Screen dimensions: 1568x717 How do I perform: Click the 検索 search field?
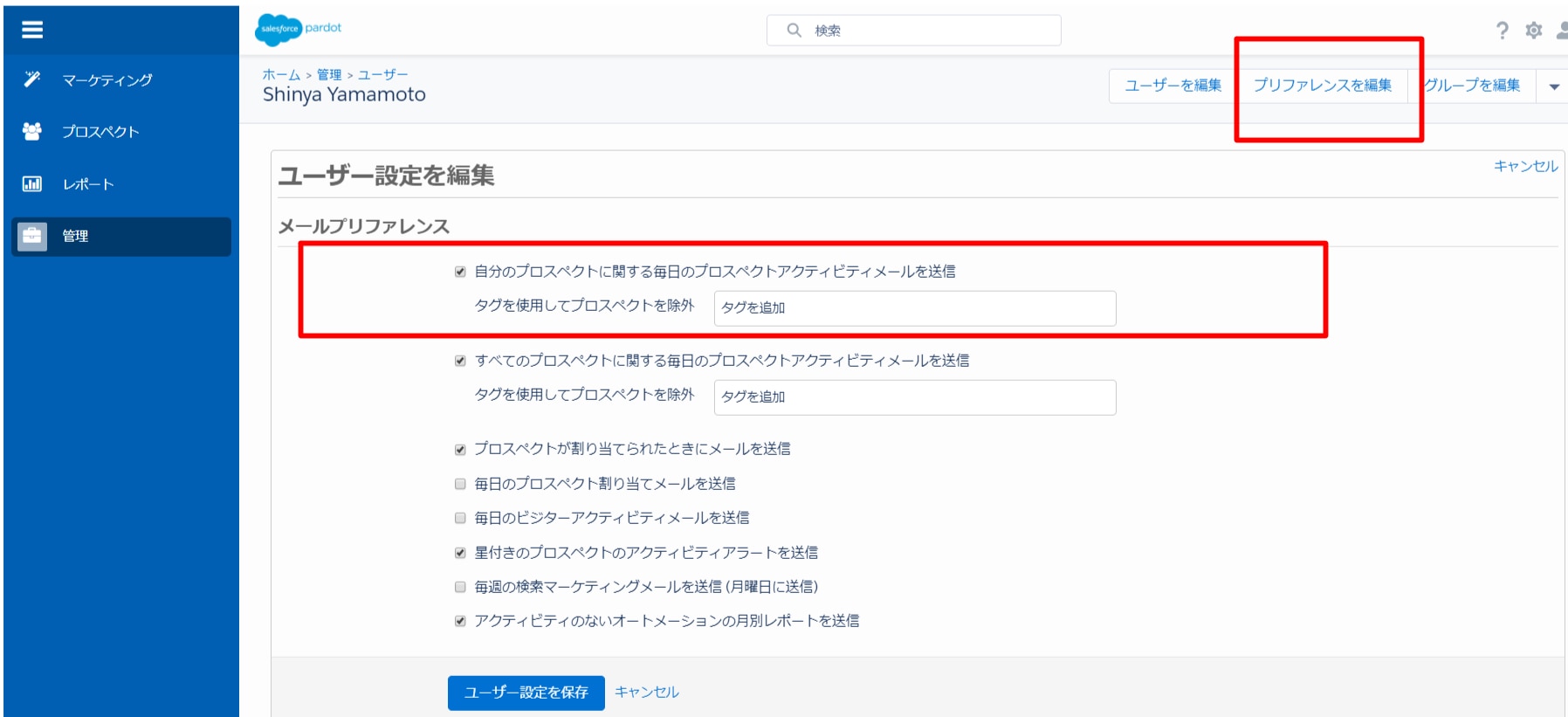[914, 31]
